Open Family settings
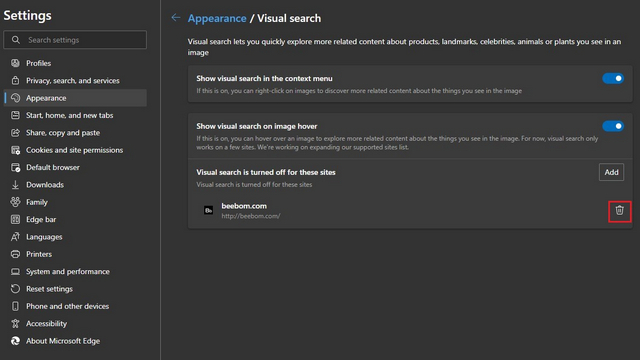 [75, 202]
